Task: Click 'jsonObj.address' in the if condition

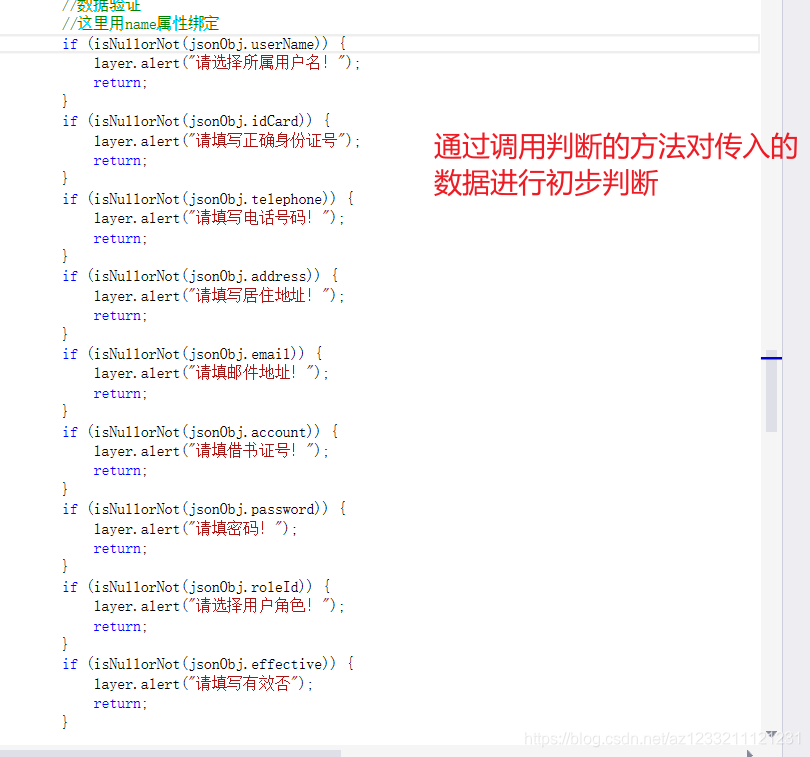Action: pos(248,276)
